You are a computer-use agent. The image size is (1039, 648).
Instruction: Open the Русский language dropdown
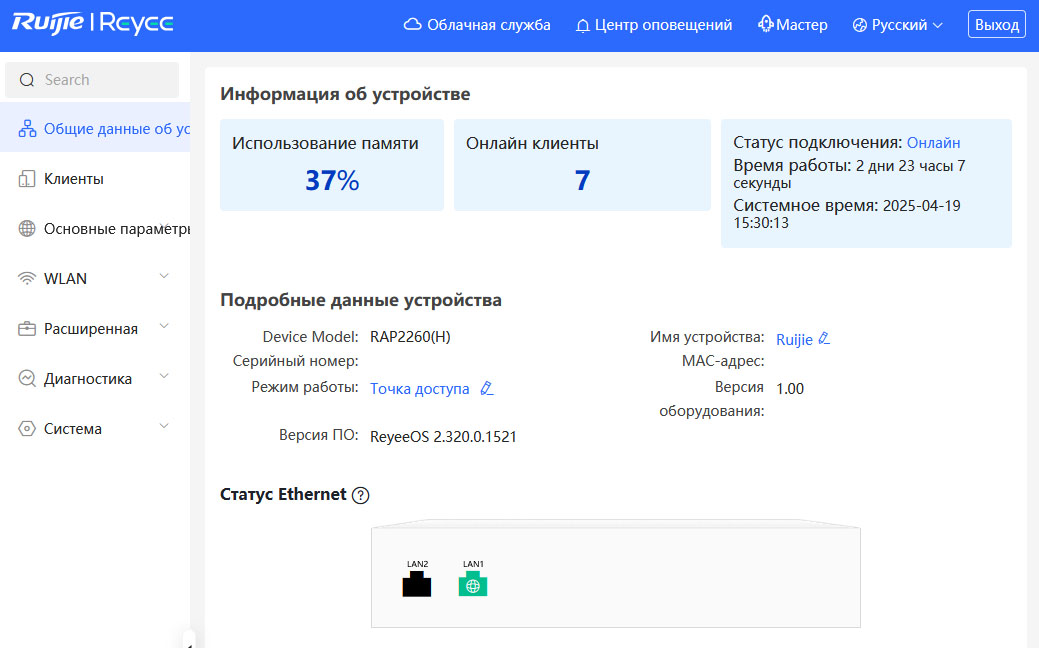pyautogui.click(x=897, y=25)
